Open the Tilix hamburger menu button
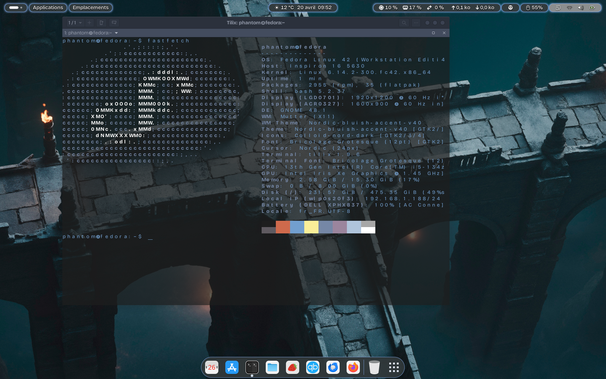 point(416,23)
